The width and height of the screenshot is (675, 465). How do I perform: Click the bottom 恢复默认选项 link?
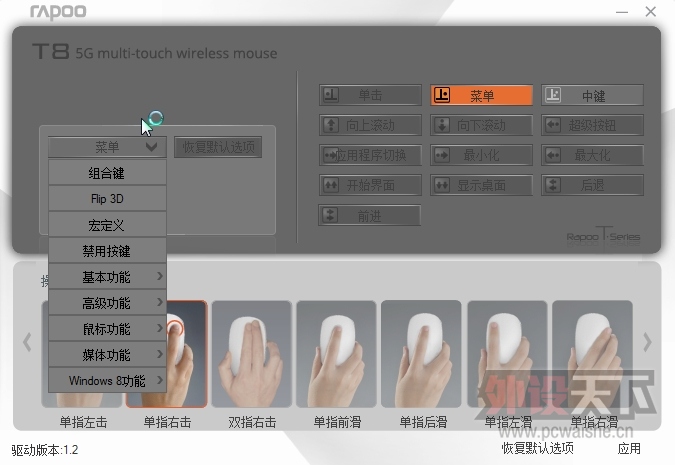(538, 448)
